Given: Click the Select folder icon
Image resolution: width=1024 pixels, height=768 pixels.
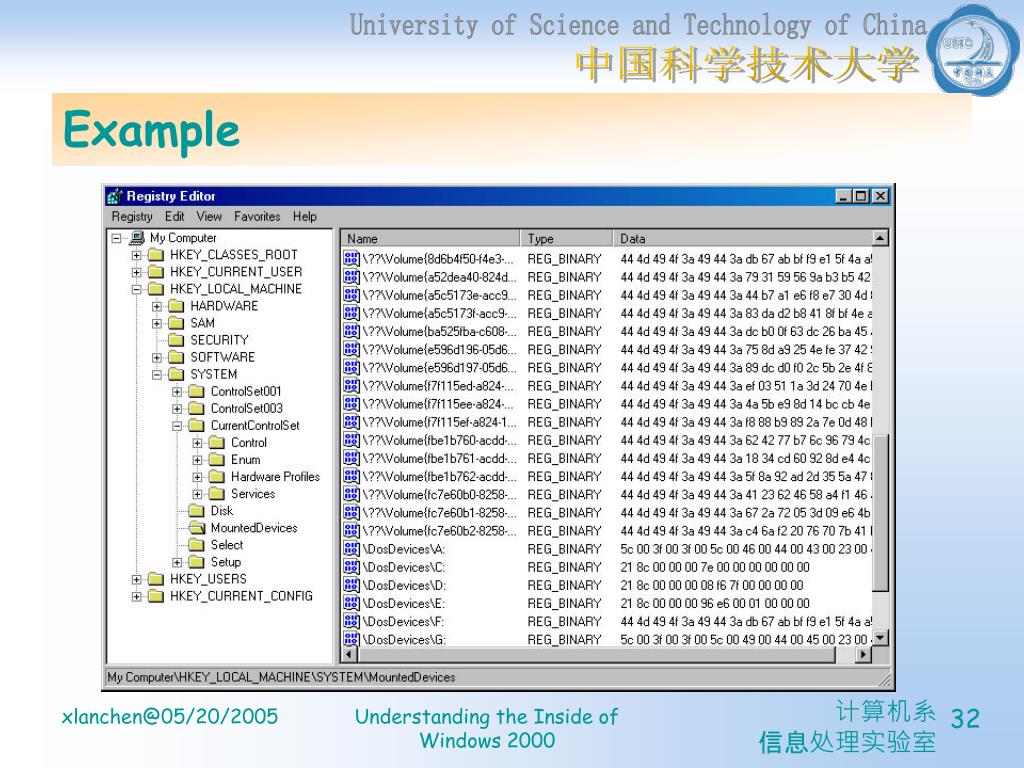Looking at the screenshot, I should pyautogui.click(x=196, y=545).
